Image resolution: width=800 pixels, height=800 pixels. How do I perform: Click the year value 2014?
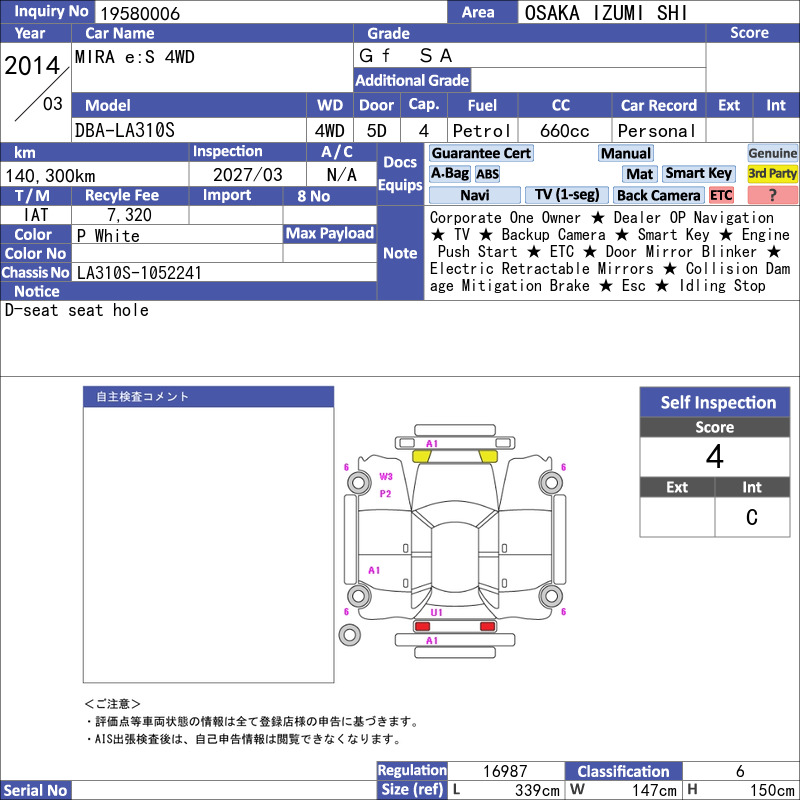click(32, 66)
